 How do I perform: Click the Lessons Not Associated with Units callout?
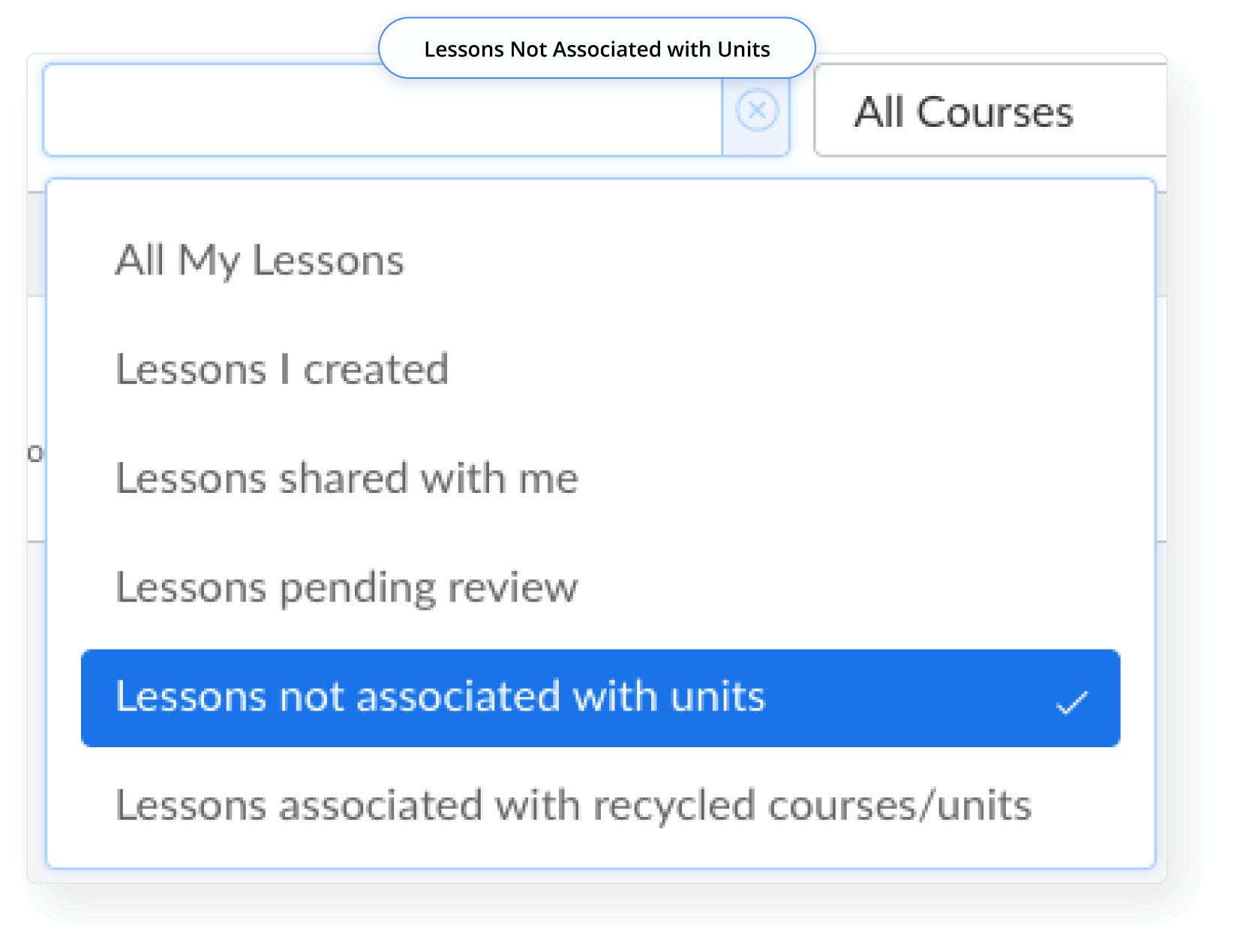pos(596,49)
